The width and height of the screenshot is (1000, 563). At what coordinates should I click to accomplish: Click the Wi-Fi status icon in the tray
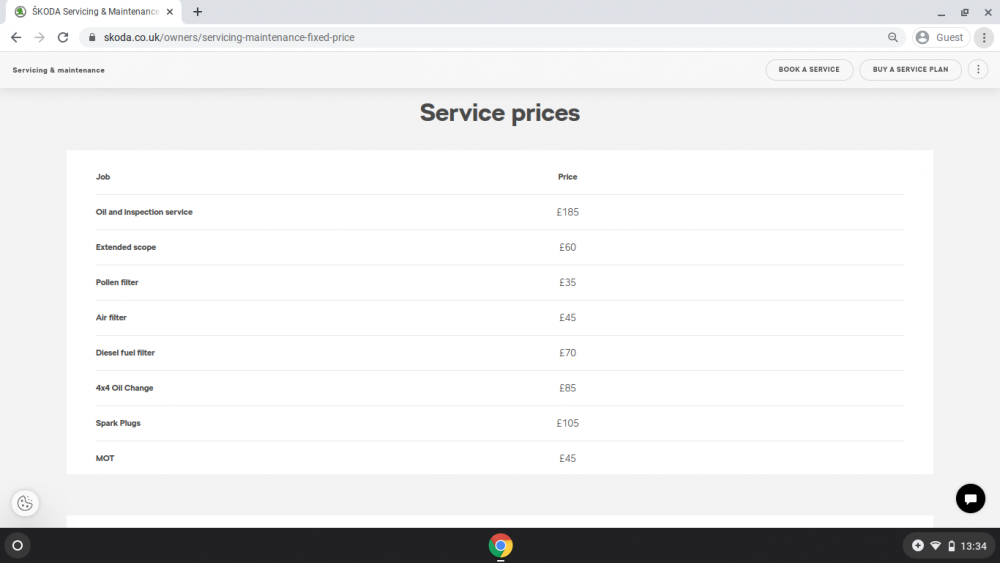935,546
